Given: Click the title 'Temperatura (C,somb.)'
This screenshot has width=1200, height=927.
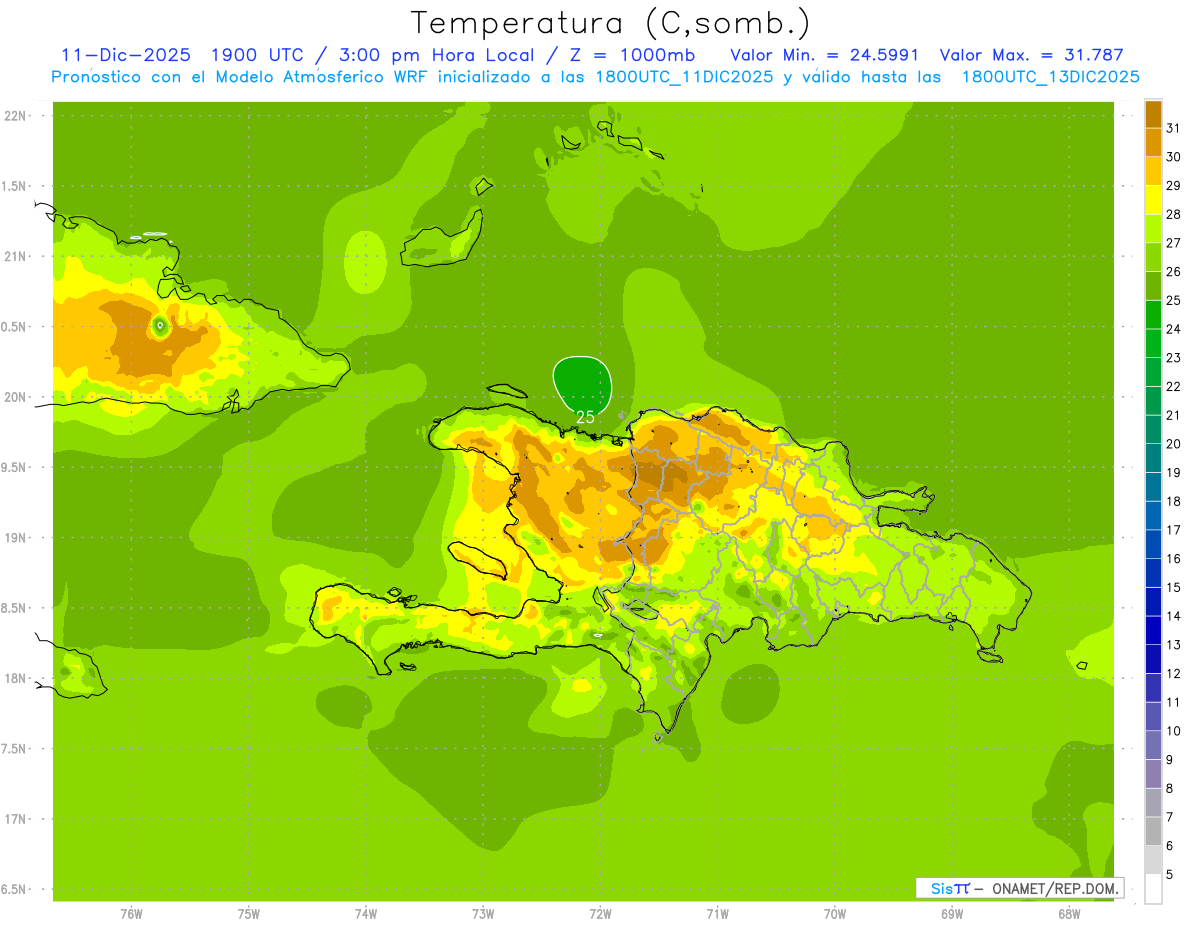Looking at the screenshot, I should coord(610,23).
